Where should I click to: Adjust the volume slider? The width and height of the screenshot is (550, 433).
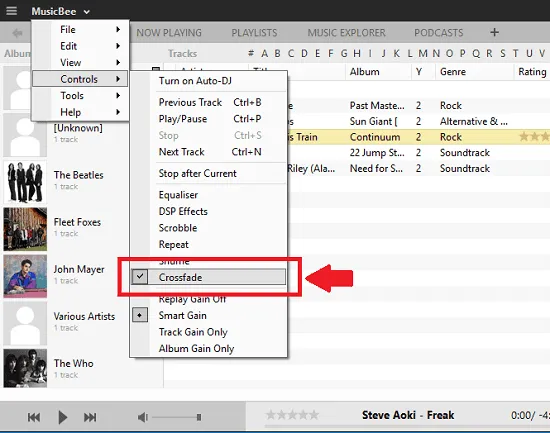(x=177, y=417)
